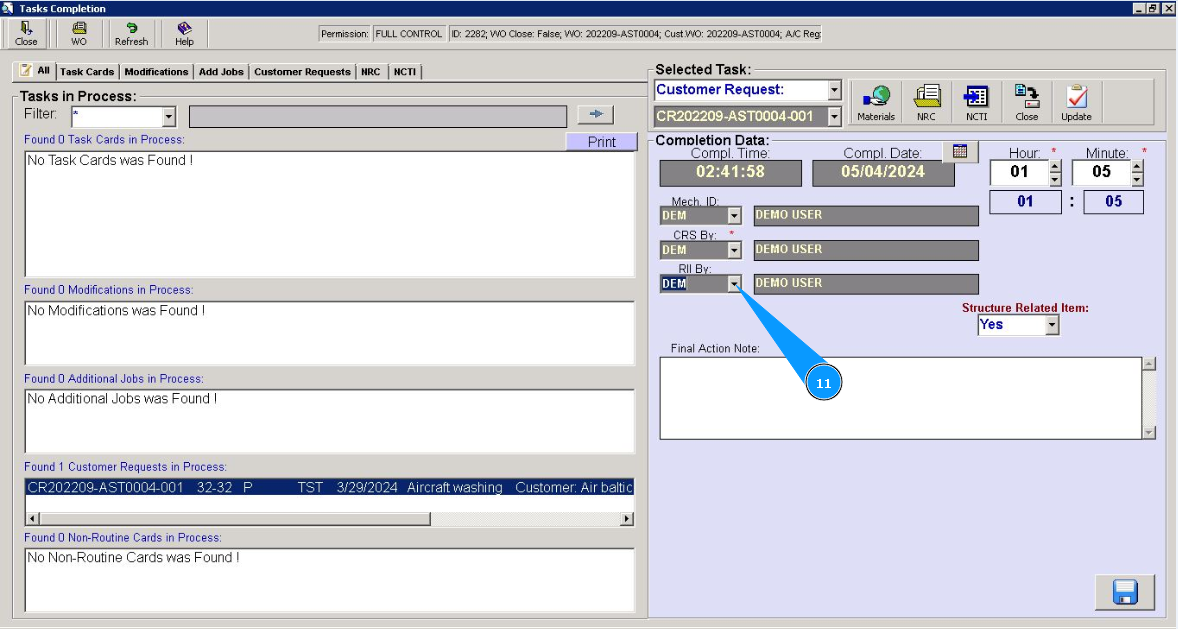Decrease the Hour stepper value
1178x629 pixels.
tap(1056, 180)
